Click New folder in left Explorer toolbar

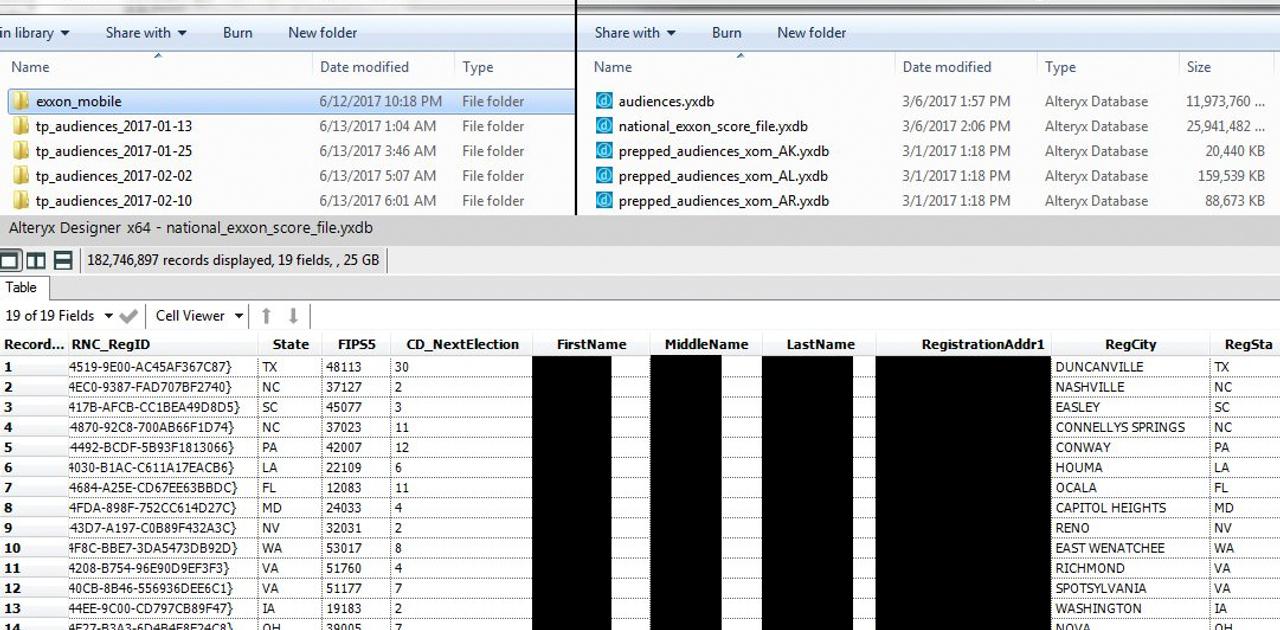tap(323, 33)
